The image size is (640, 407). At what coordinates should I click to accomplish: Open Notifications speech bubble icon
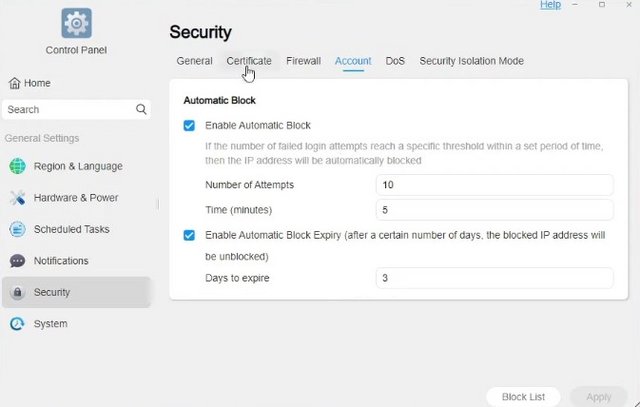(x=18, y=261)
